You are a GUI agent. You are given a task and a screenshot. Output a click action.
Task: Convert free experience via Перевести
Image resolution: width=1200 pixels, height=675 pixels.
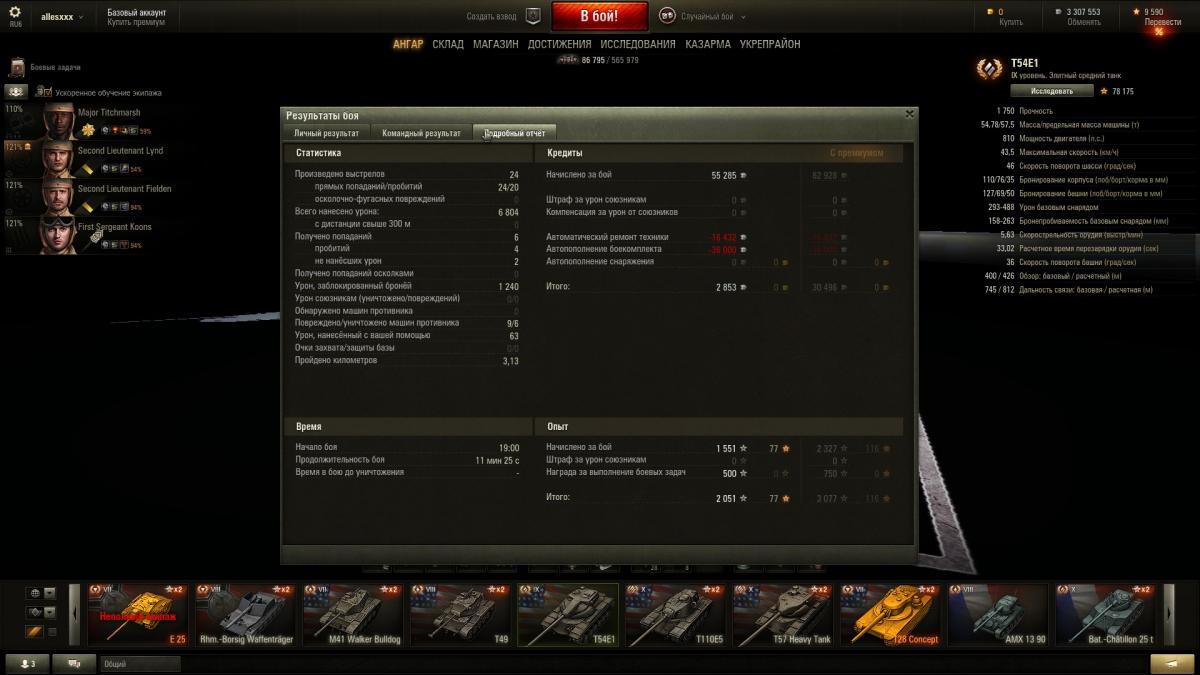pyautogui.click(x=1163, y=22)
